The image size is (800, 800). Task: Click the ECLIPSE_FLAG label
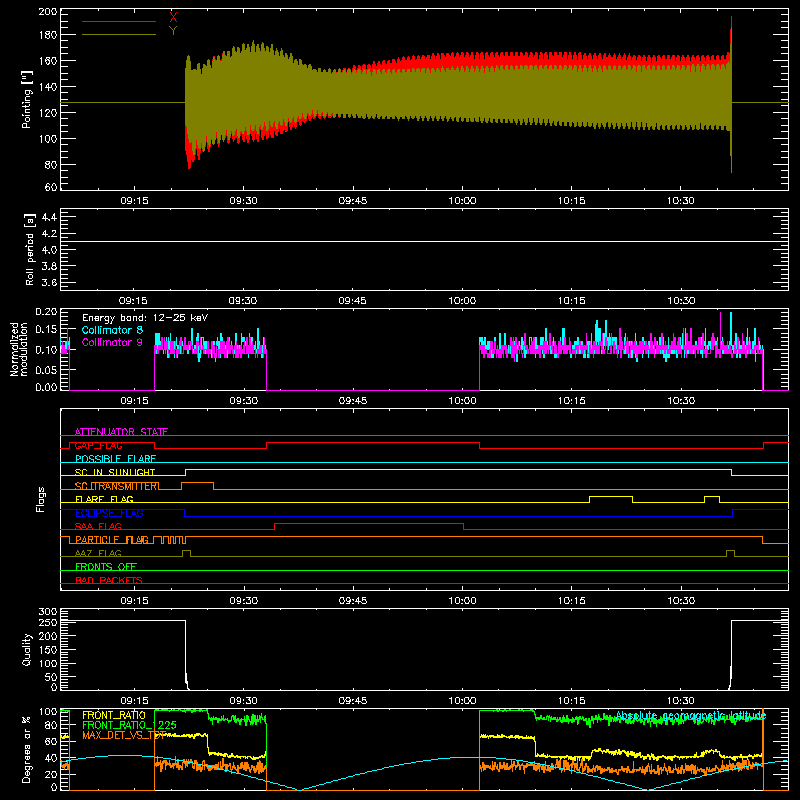(x=109, y=513)
